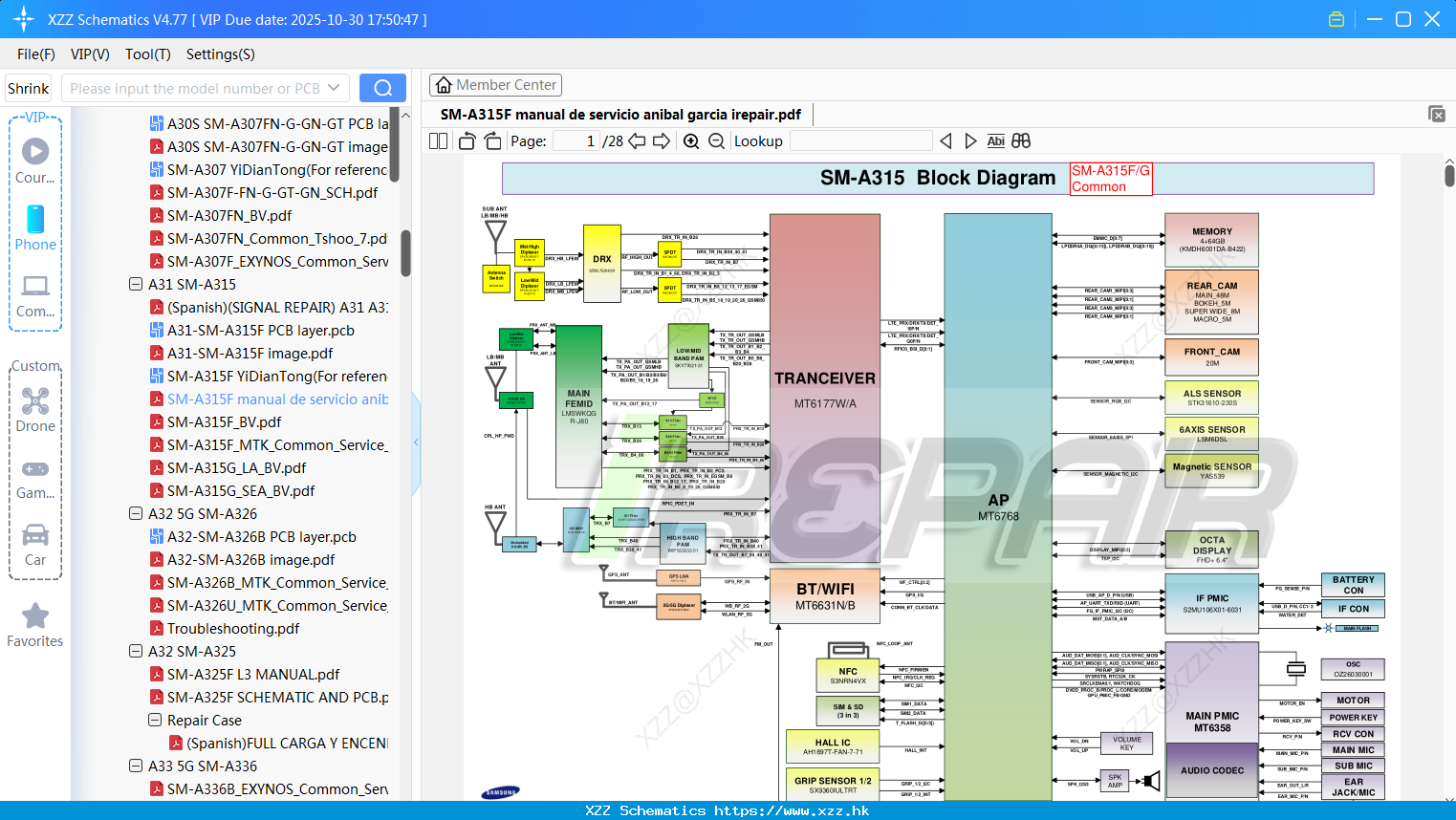The height and width of the screenshot is (820, 1456).
Task: Open SM-A315G_LA_BV.pdf
Action: [236, 467]
